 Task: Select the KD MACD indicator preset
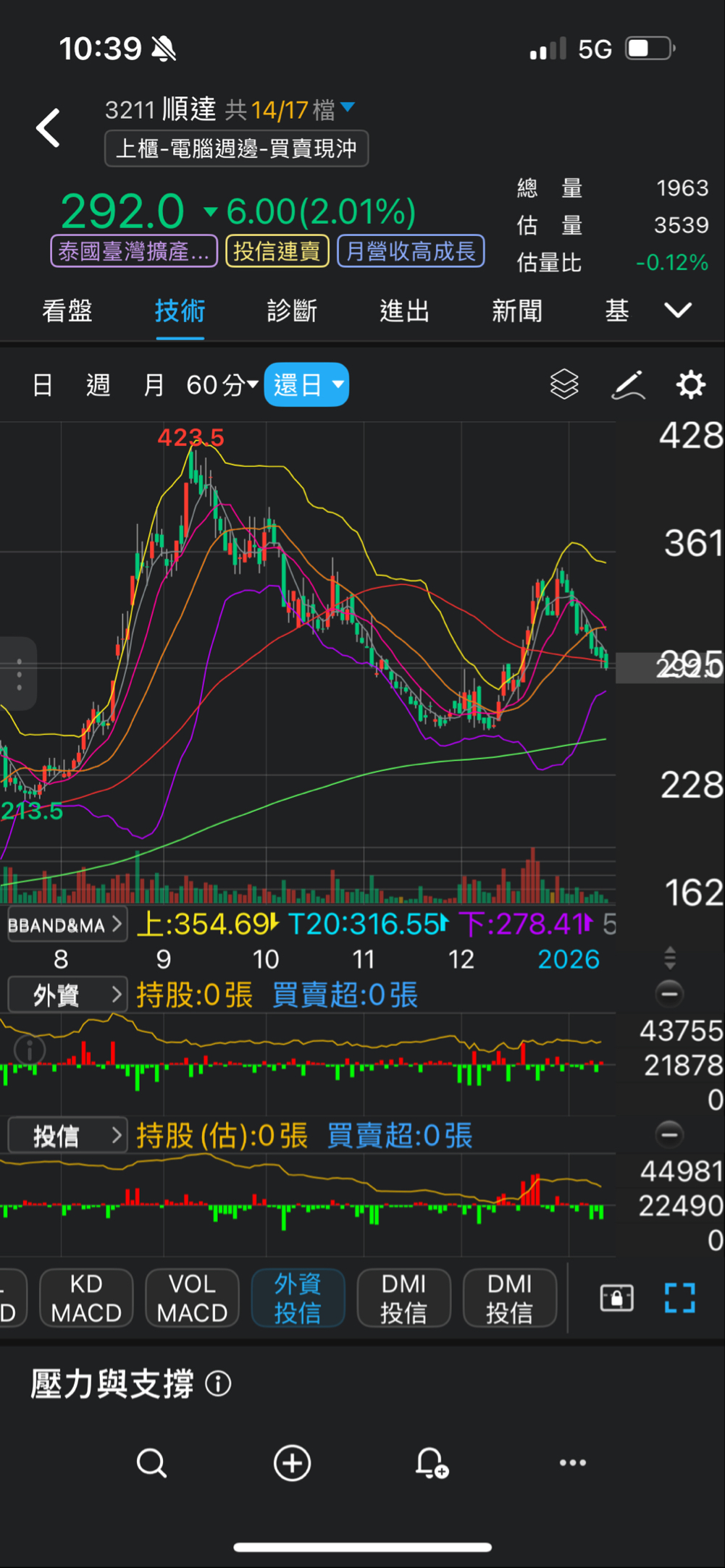[x=86, y=1298]
